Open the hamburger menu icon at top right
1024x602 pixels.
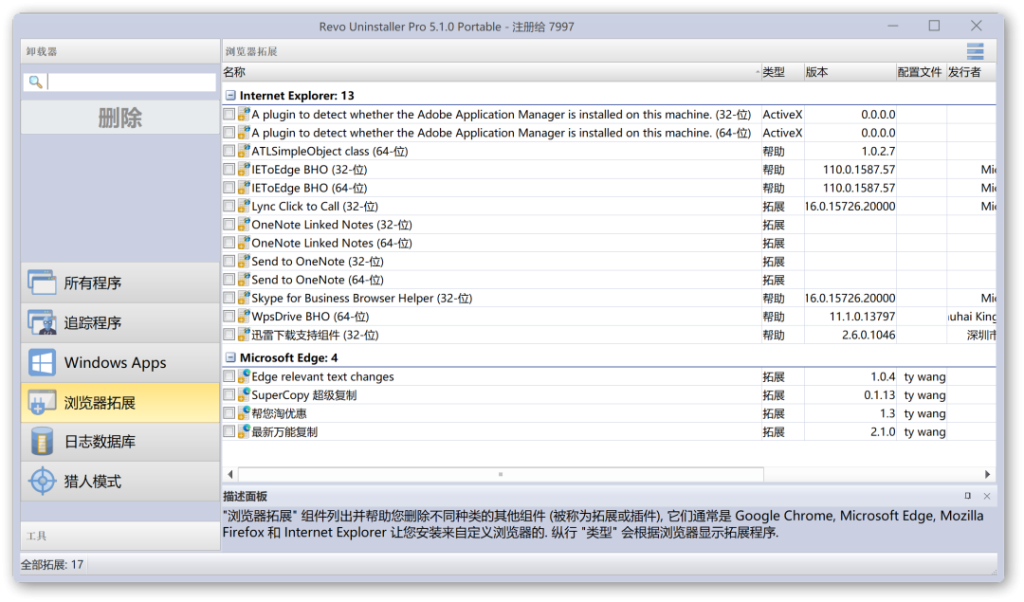[975, 51]
